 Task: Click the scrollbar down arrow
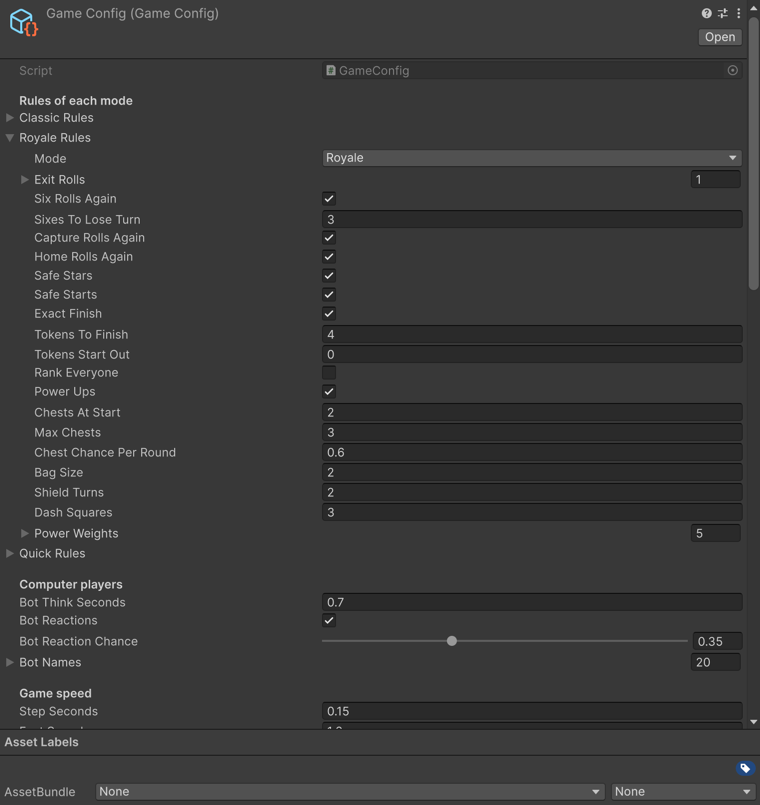click(x=753, y=722)
